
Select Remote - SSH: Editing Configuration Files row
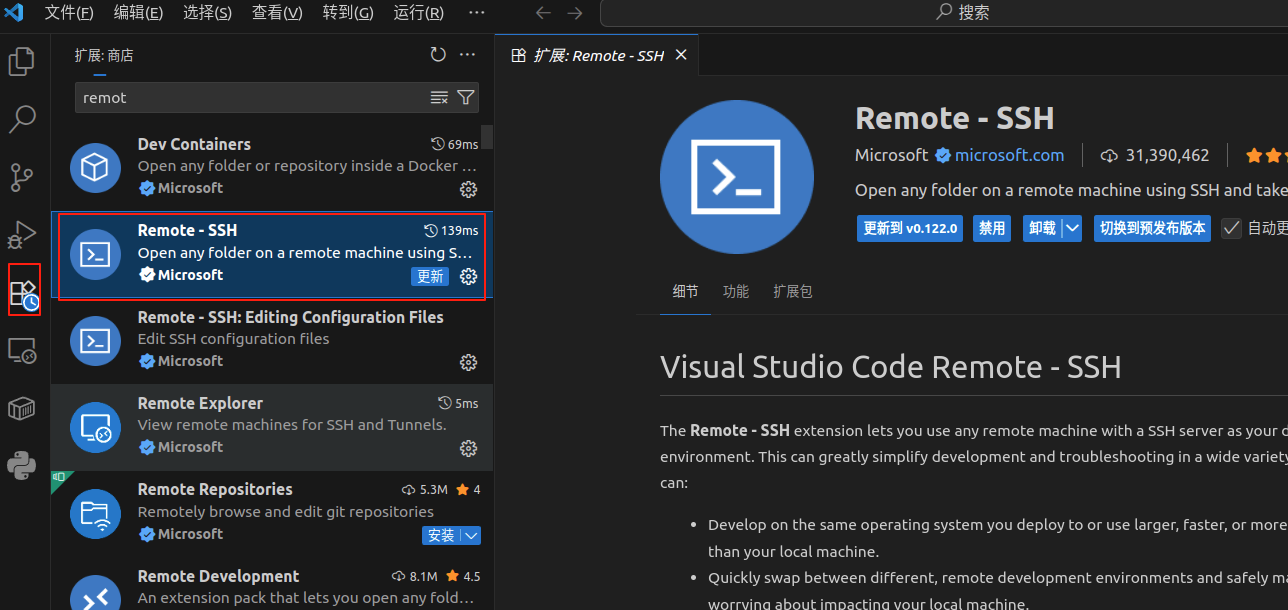(x=271, y=341)
